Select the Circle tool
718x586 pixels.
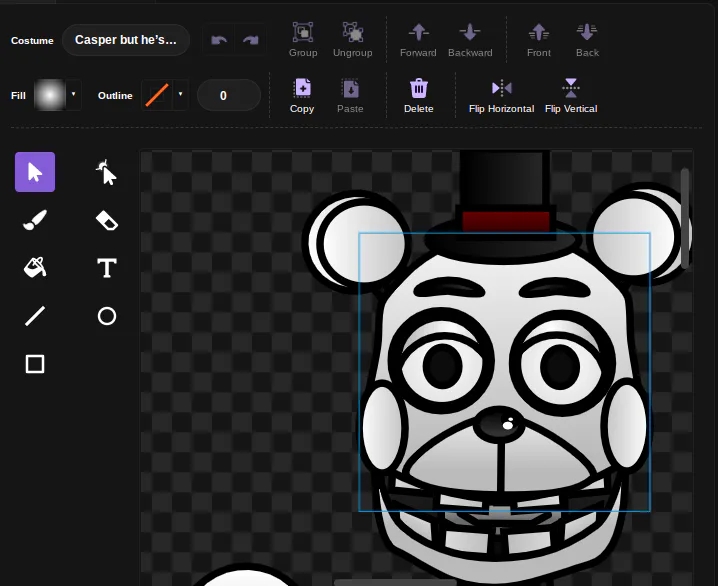107,316
